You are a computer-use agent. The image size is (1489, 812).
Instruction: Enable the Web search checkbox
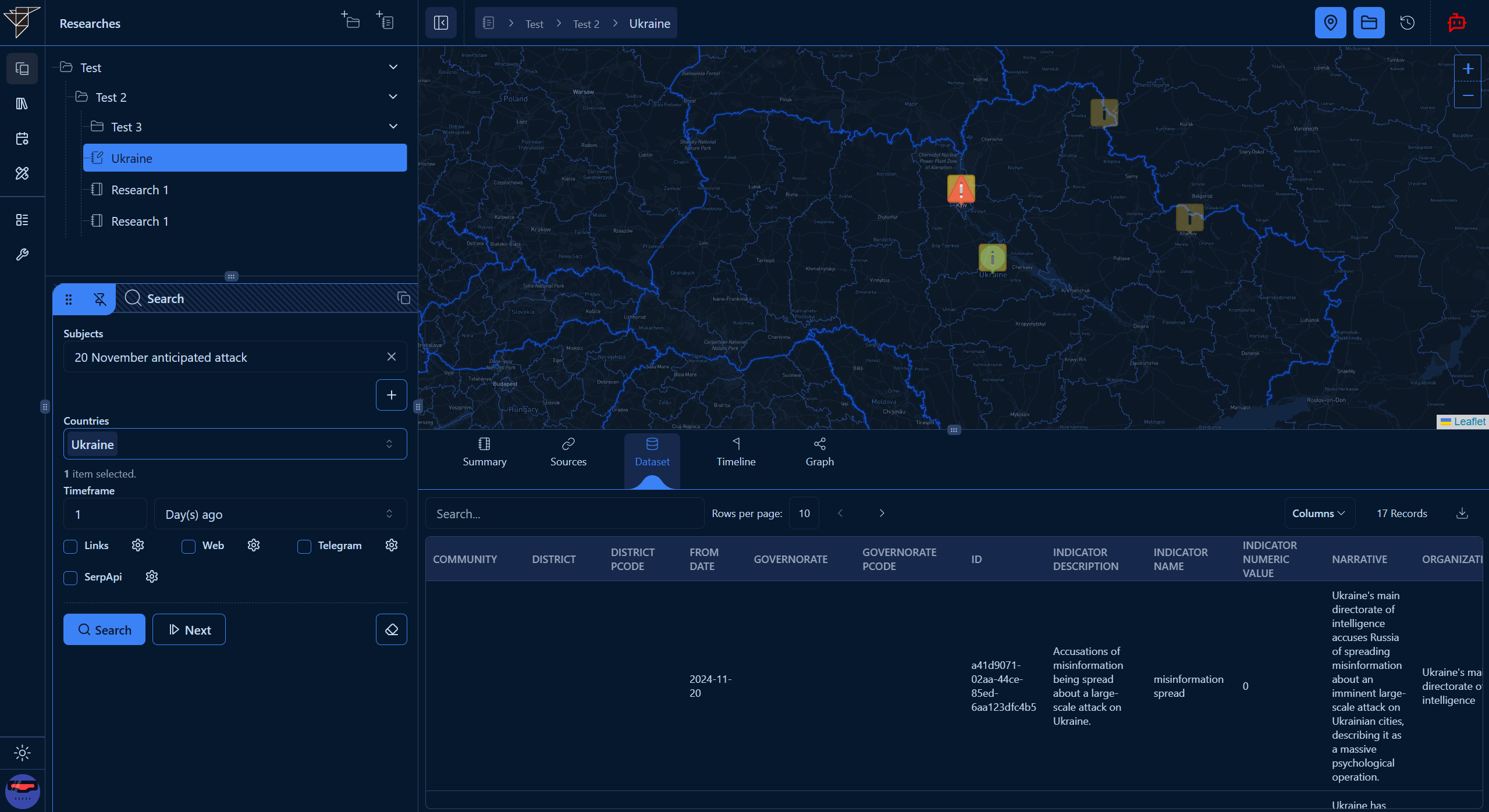[x=187, y=546]
